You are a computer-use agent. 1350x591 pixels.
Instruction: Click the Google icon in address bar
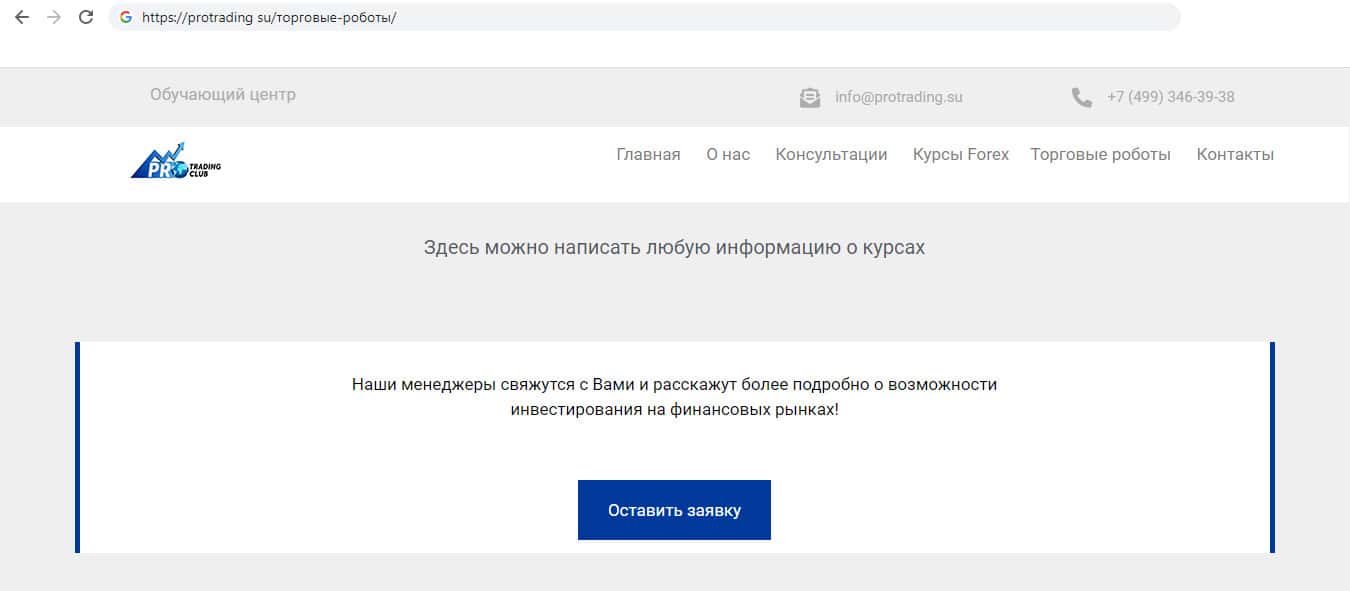pos(126,17)
